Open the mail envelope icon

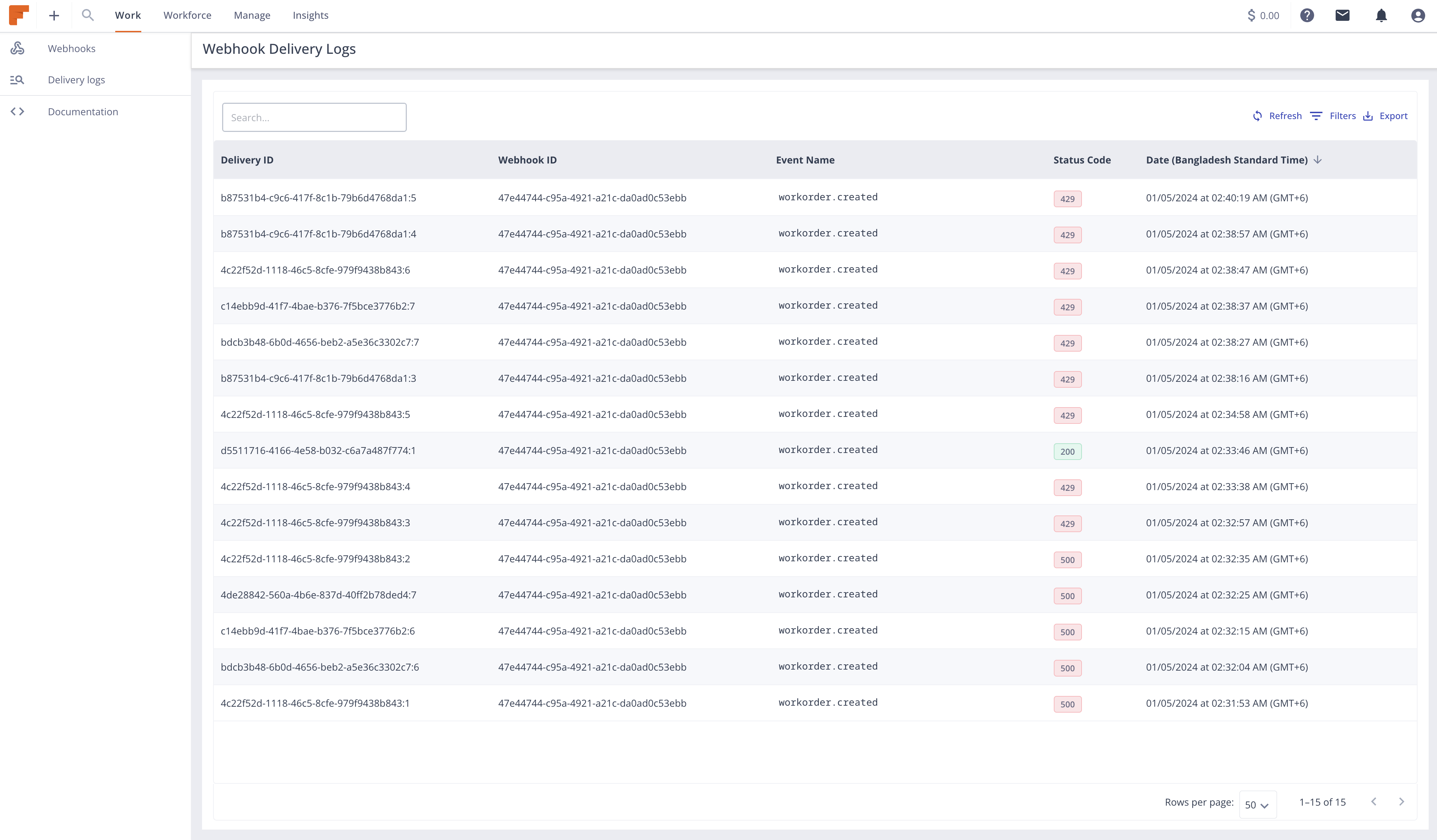point(1343,15)
